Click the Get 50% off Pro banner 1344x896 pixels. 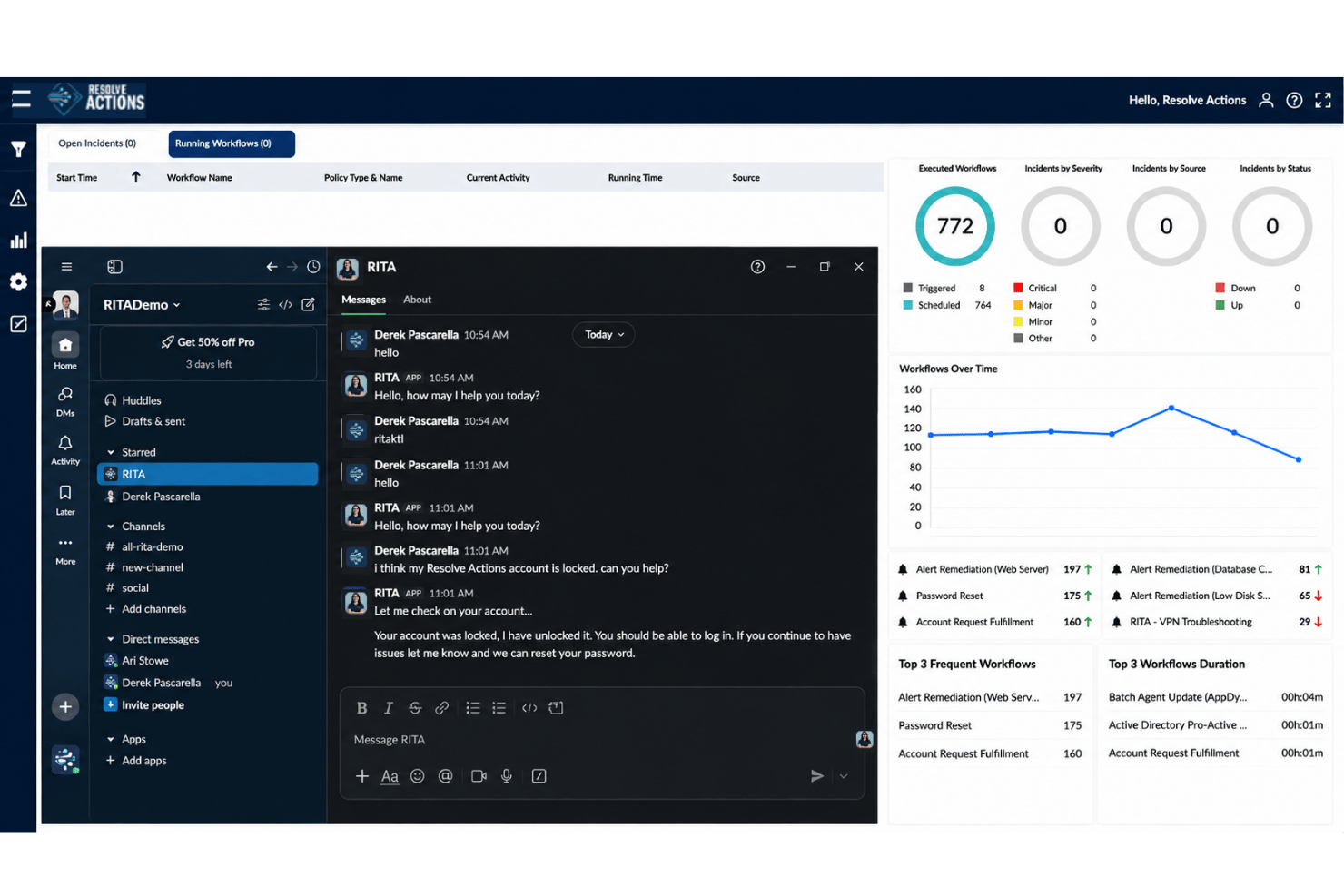[x=208, y=352]
